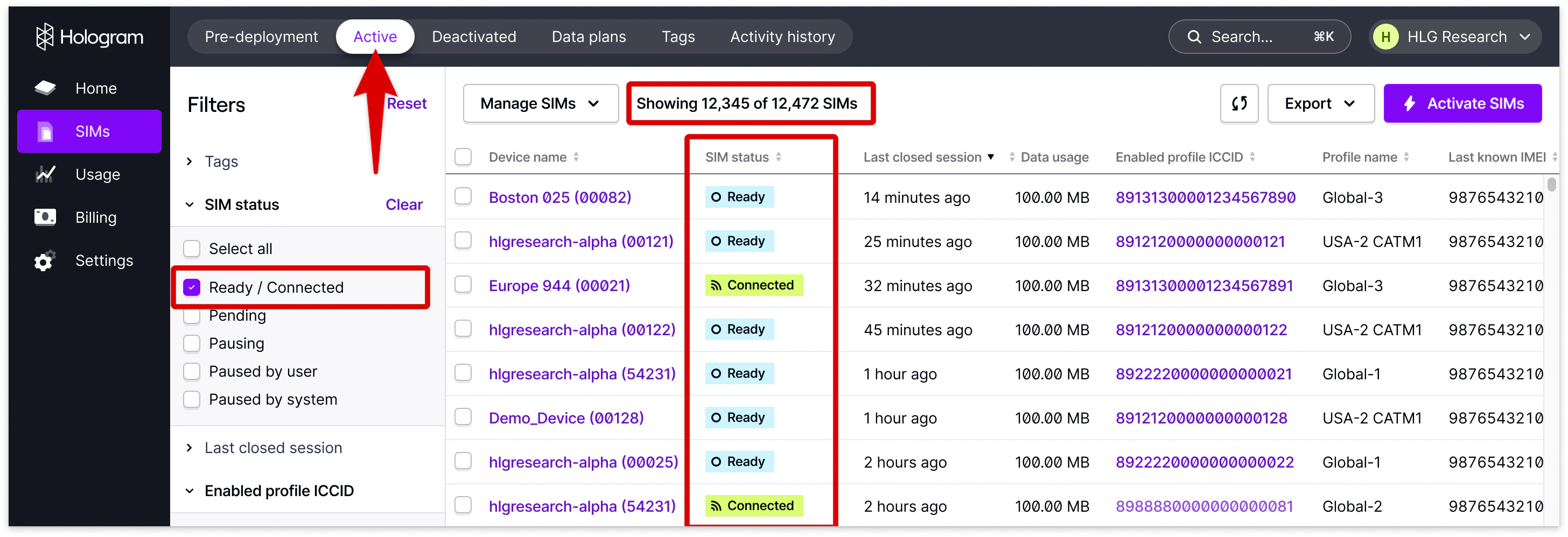Screen dimensions: 1568x537
Task: Switch to Pre-deployment tab
Action: coord(261,37)
